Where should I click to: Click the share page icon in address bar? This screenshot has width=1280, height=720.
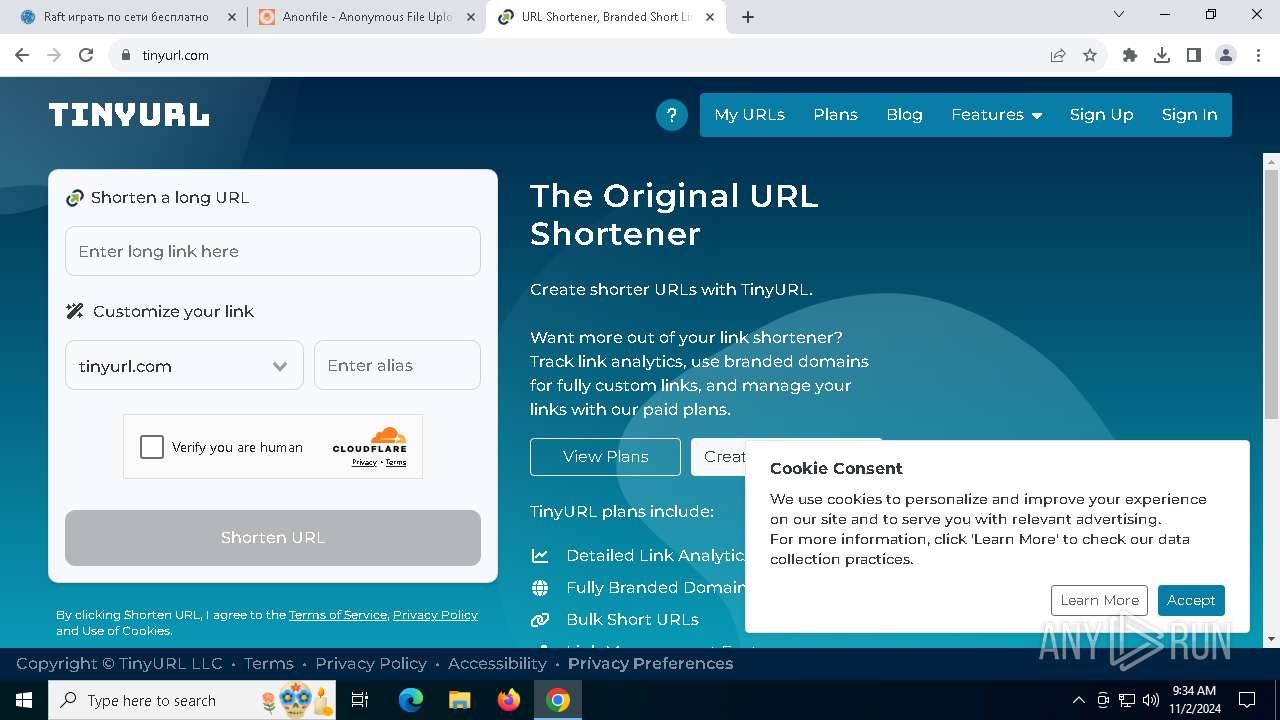click(x=1058, y=55)
